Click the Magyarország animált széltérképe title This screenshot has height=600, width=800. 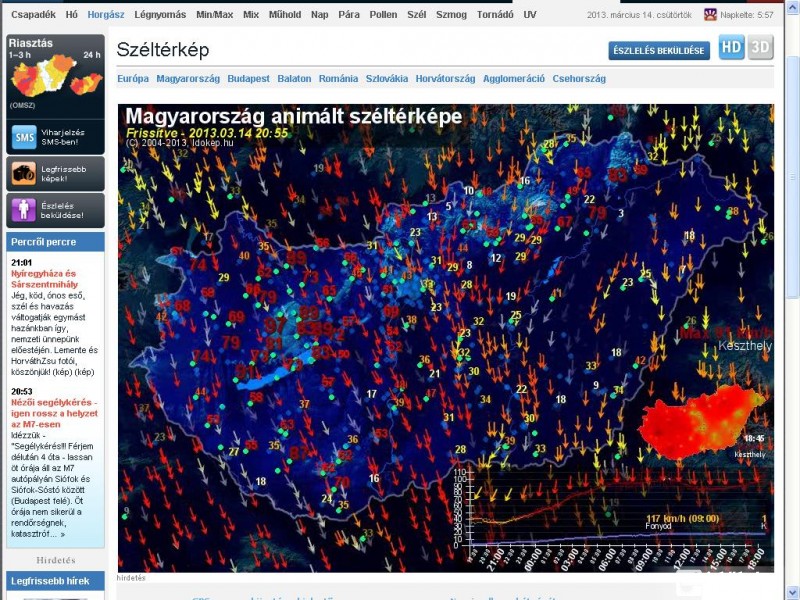(x=293, y=116)
